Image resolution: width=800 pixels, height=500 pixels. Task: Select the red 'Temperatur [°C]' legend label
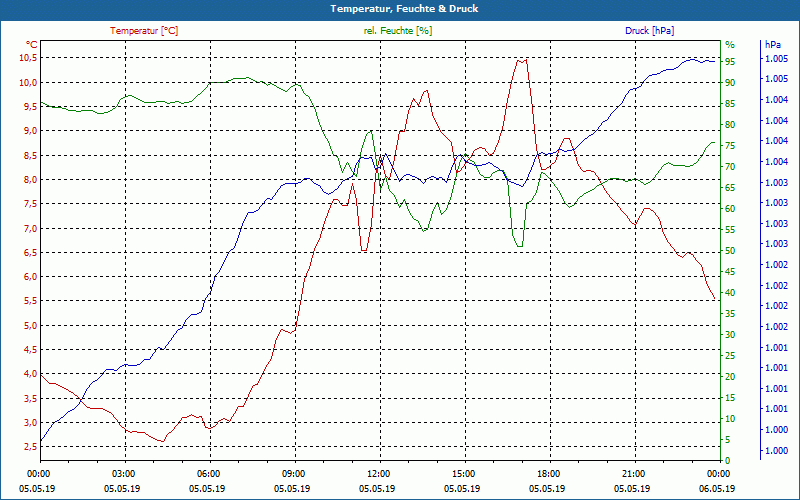pos(144,31)
